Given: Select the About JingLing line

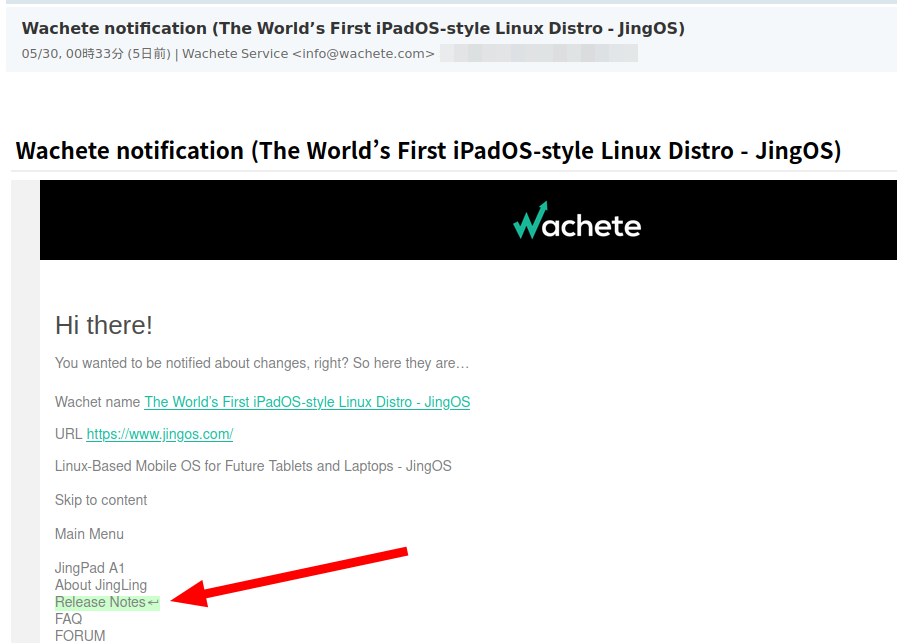Looking at the screenshot, I should tap(101, 585).
